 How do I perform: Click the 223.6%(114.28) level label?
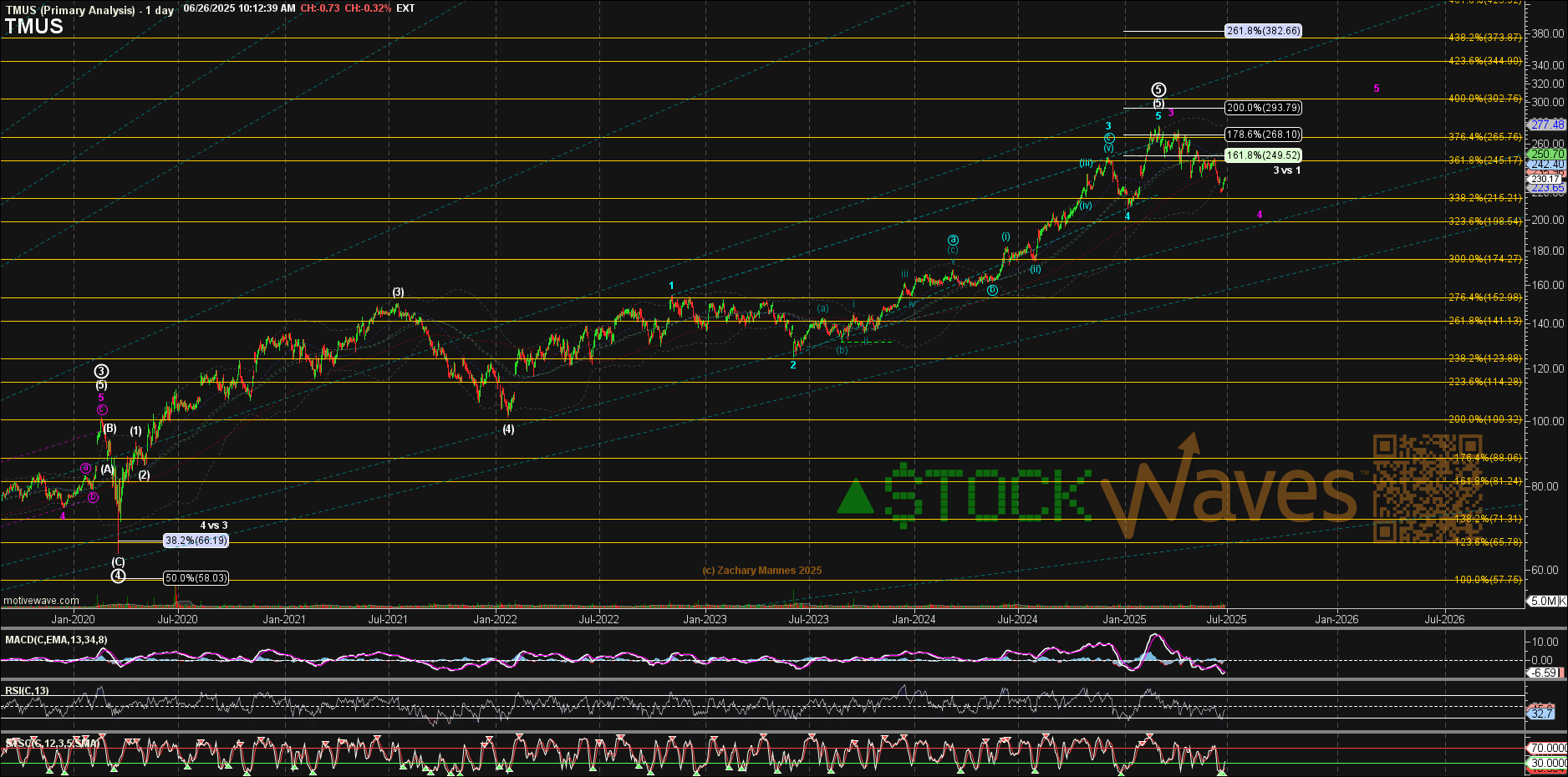1484,382
